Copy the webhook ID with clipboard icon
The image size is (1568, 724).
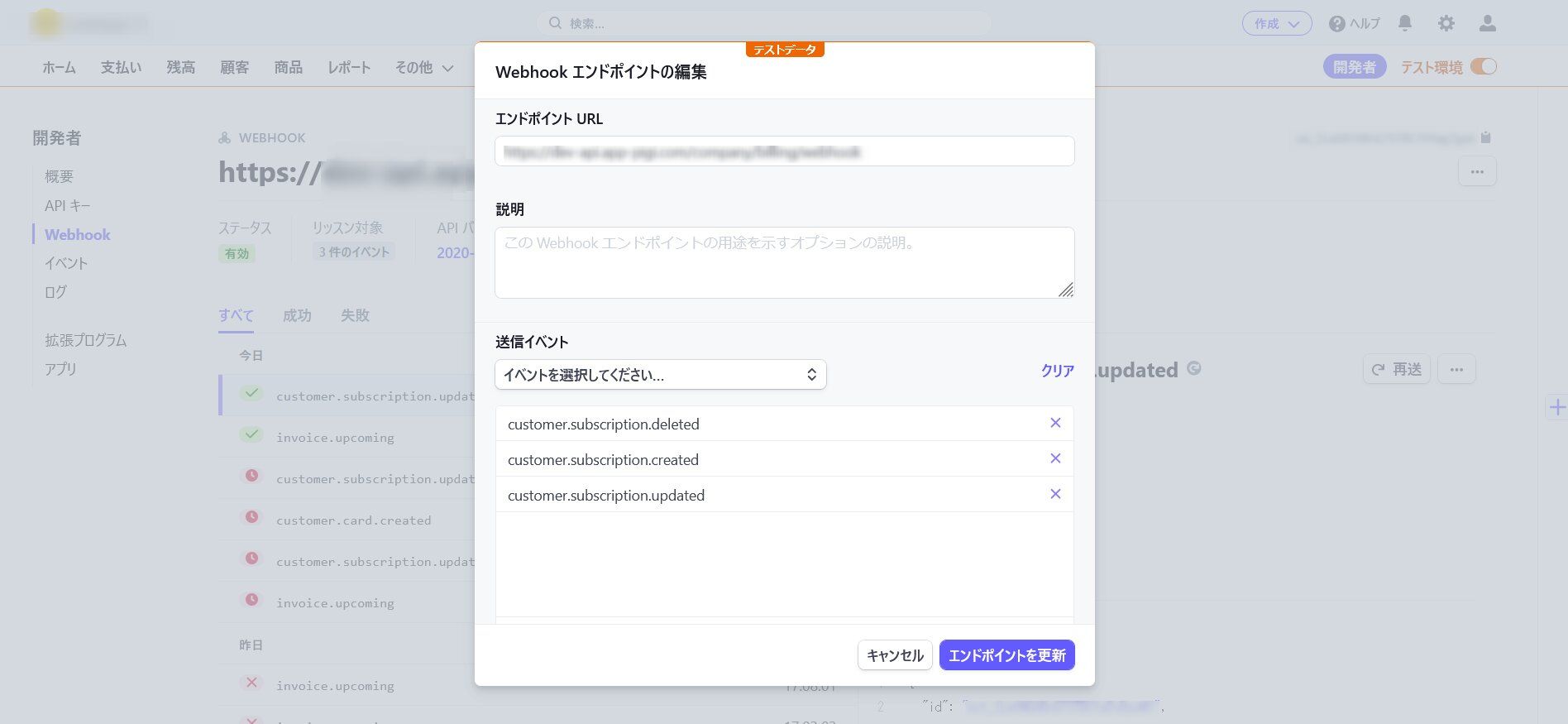1485,137
